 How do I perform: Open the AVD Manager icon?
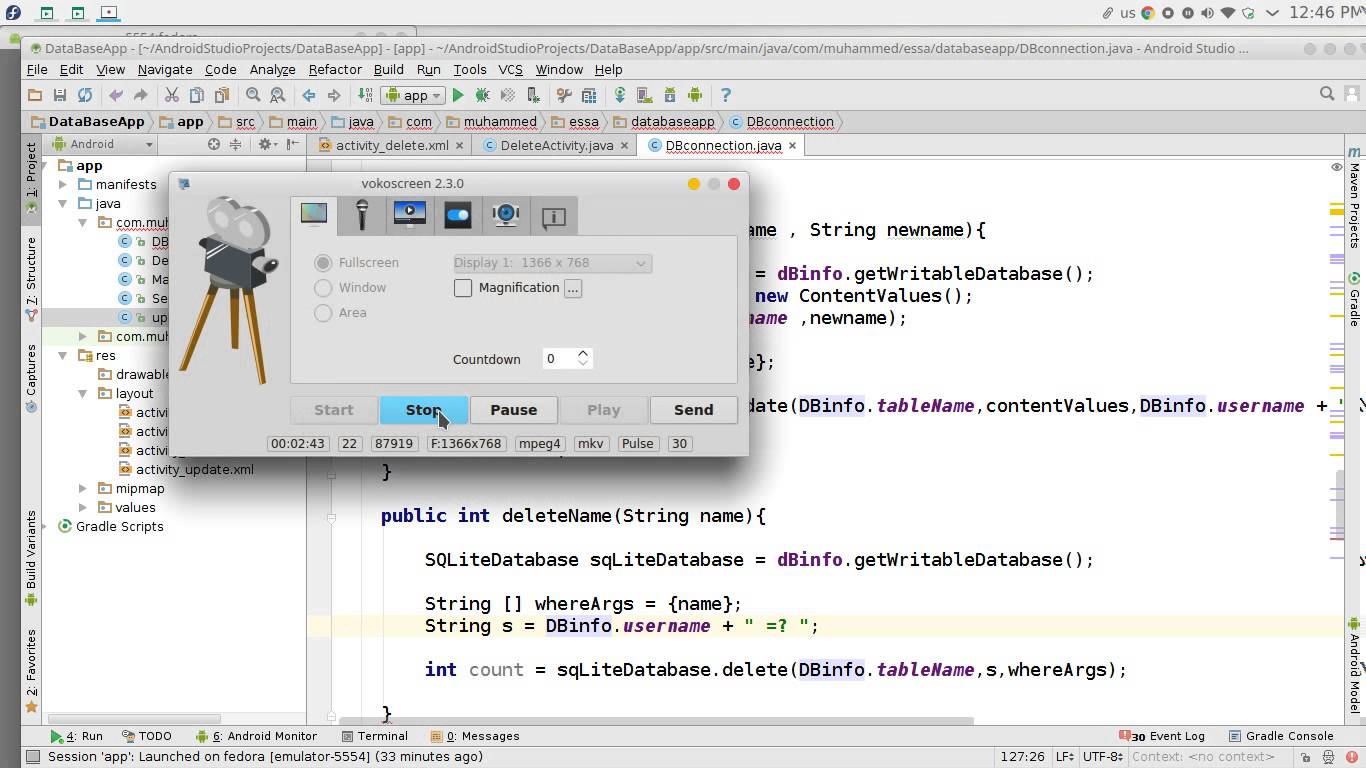[x=645, y=95]
